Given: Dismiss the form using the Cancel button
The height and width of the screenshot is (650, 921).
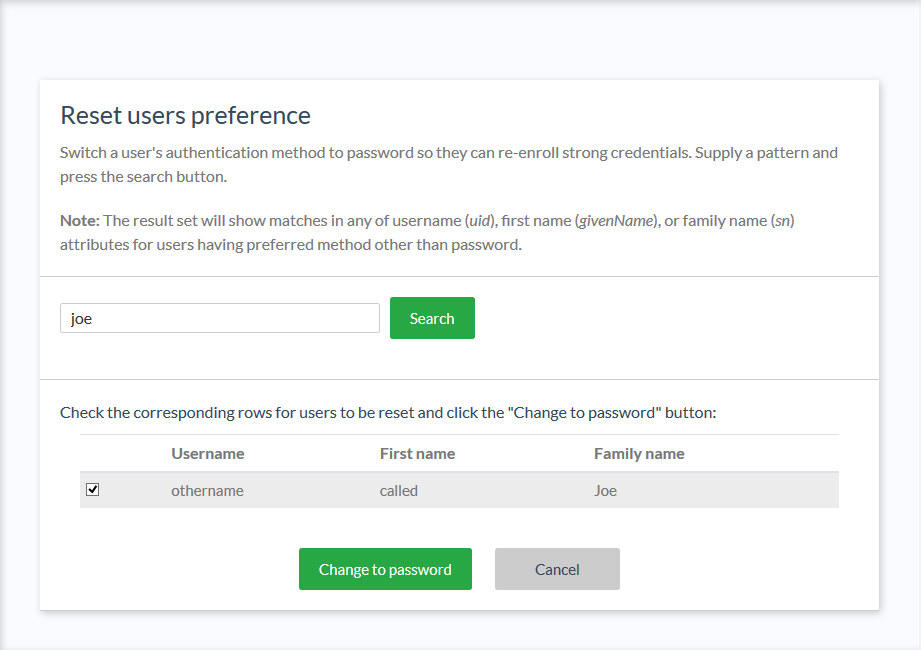Looking at the screenshot, I should [x=557, y=568].
